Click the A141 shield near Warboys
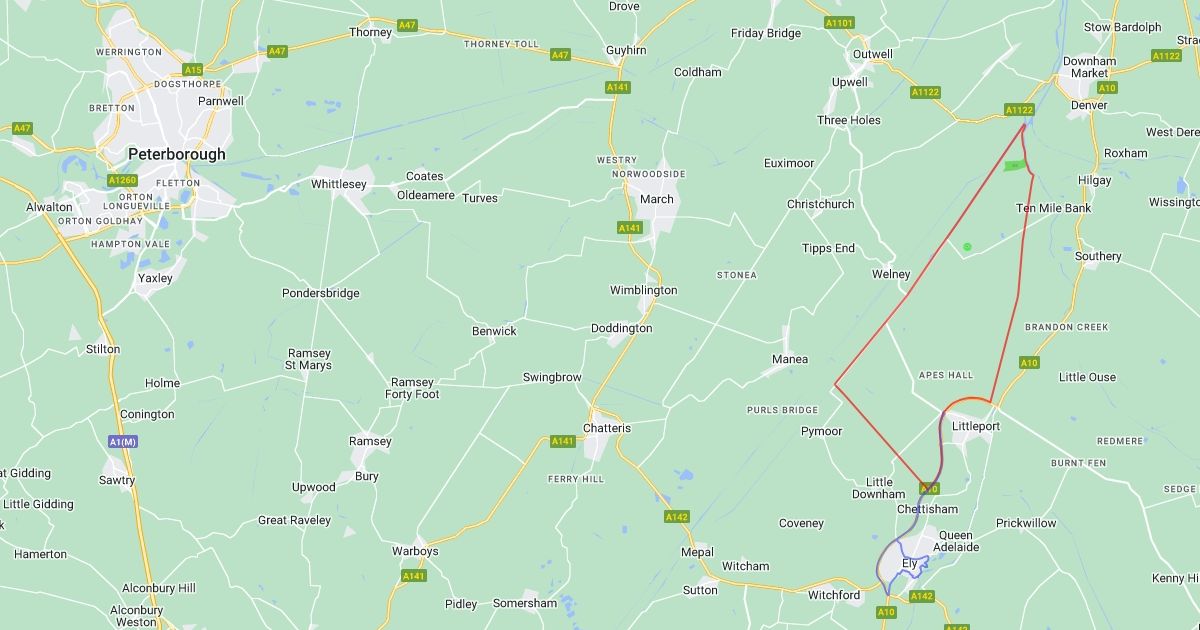The height and width of the screenshot is (630, 1200). pyautogui.click(x=413, y=576)
